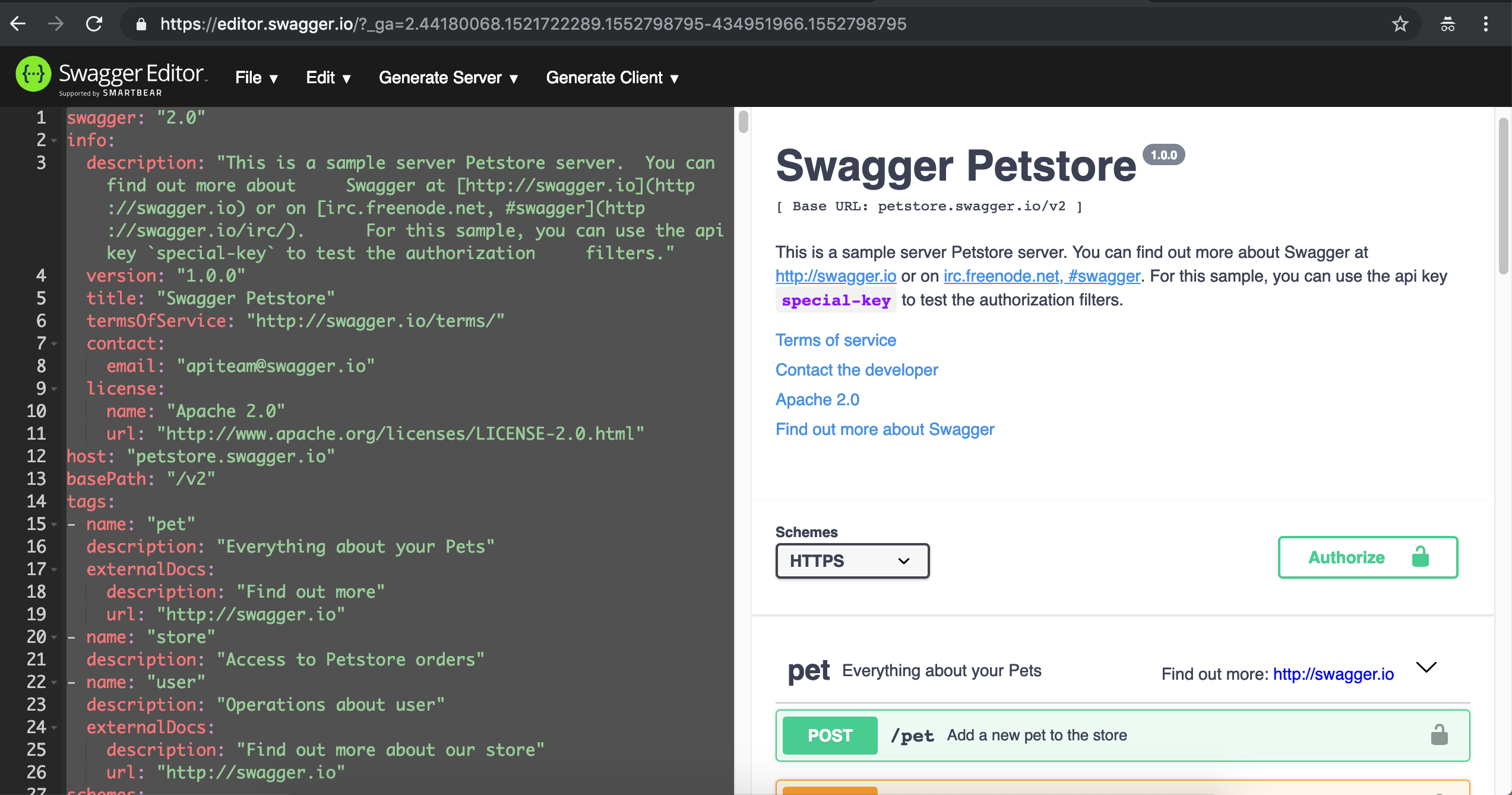This screenshot has height=795, width=1512.
Task: Reload the page with refresh icon
Action: point(94,24)
